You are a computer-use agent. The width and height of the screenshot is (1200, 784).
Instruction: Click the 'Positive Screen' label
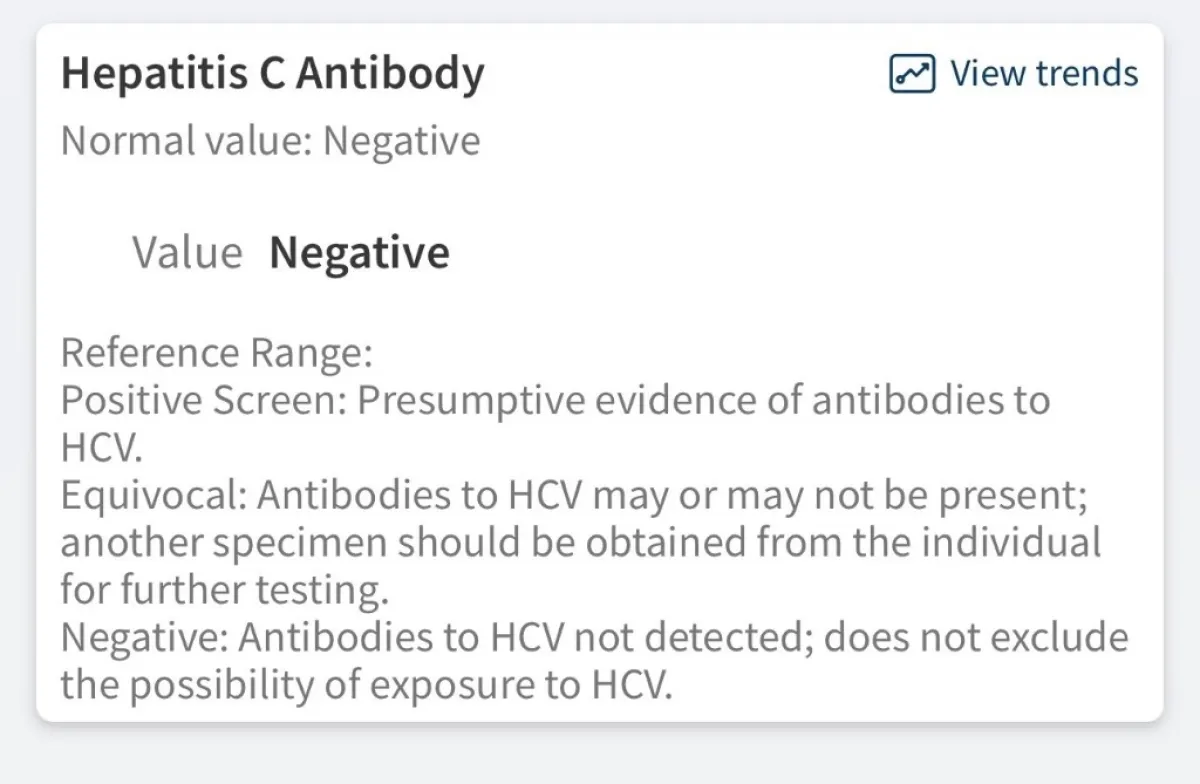203,401
